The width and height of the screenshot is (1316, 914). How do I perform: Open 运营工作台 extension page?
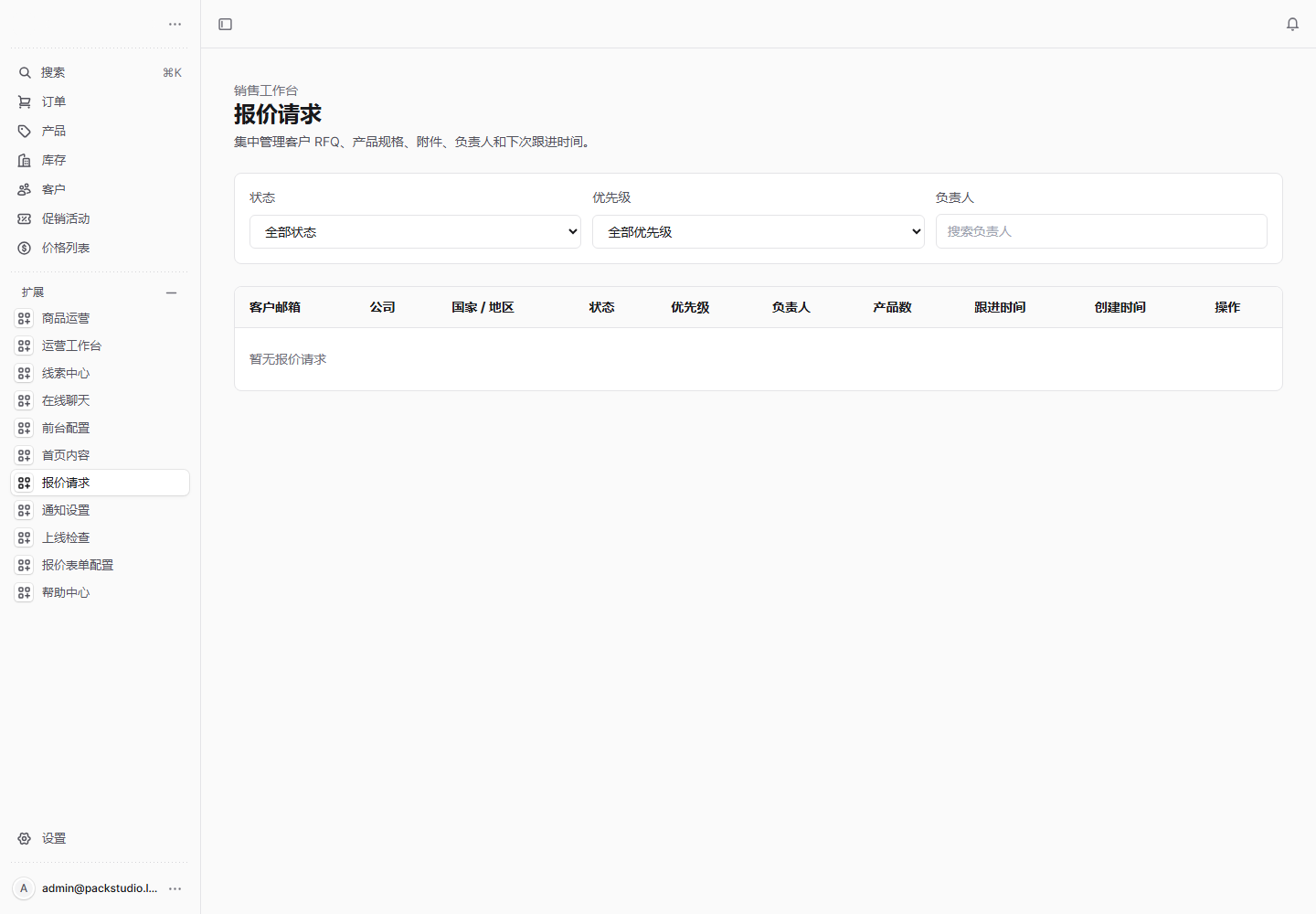(x=101, y=345)
